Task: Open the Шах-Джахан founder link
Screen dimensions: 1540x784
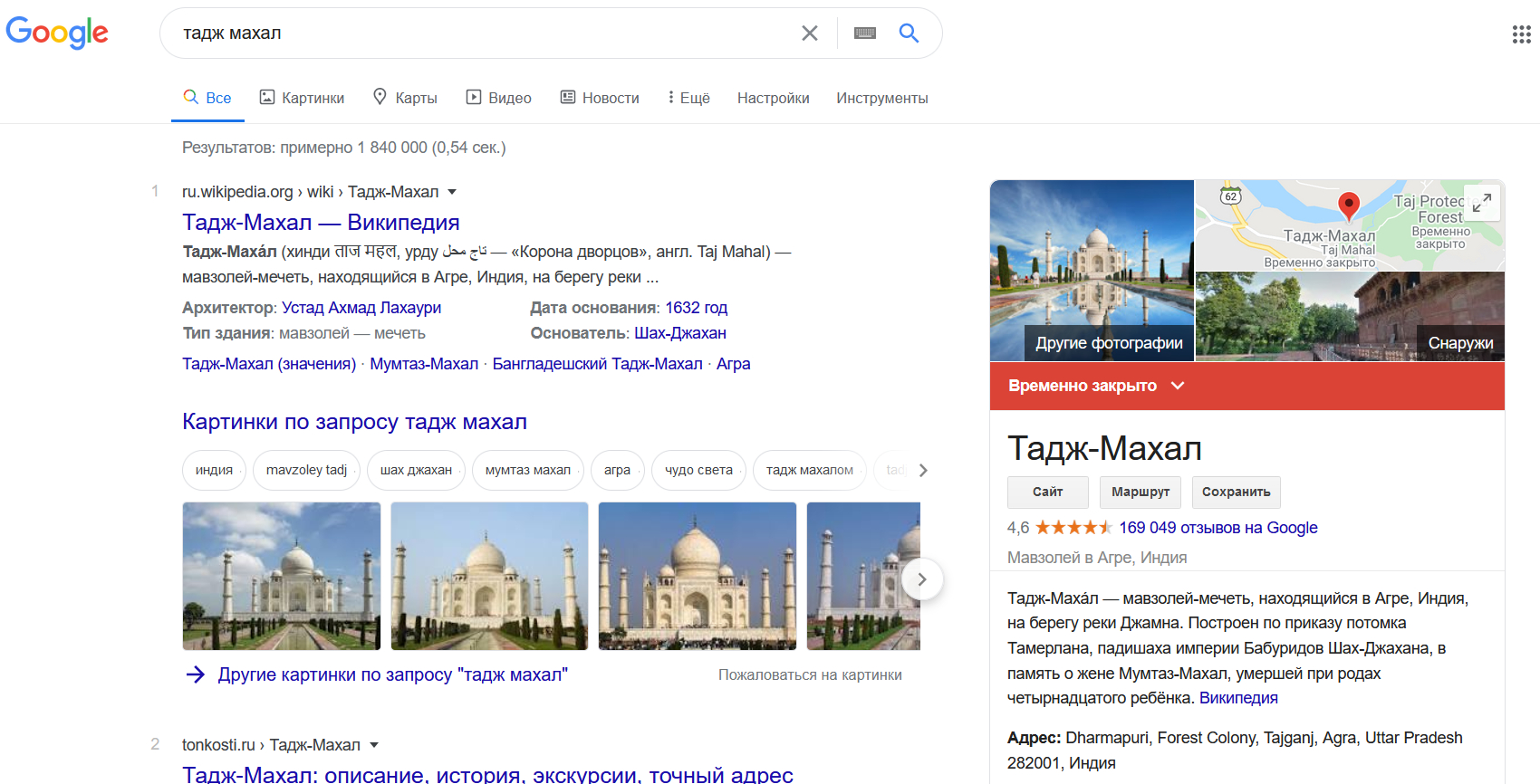Action: pyautogui.click(x=680, y=333)
